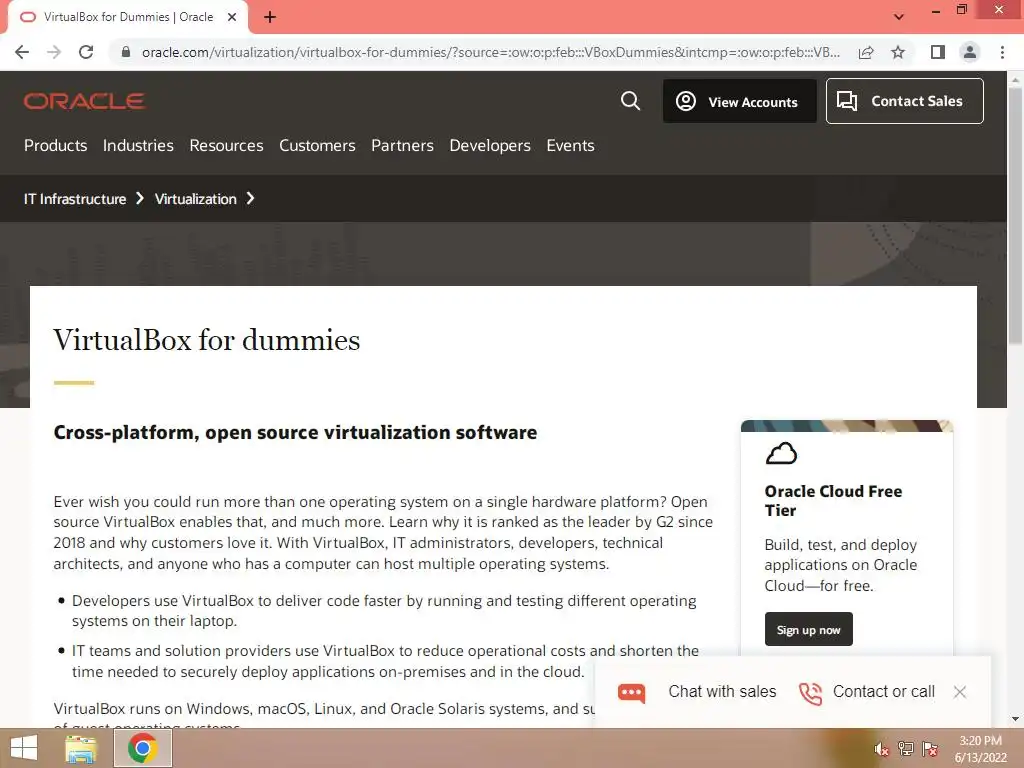
Task: Go to IT Infrastructure breadcrumb
Action: point(75,199)
